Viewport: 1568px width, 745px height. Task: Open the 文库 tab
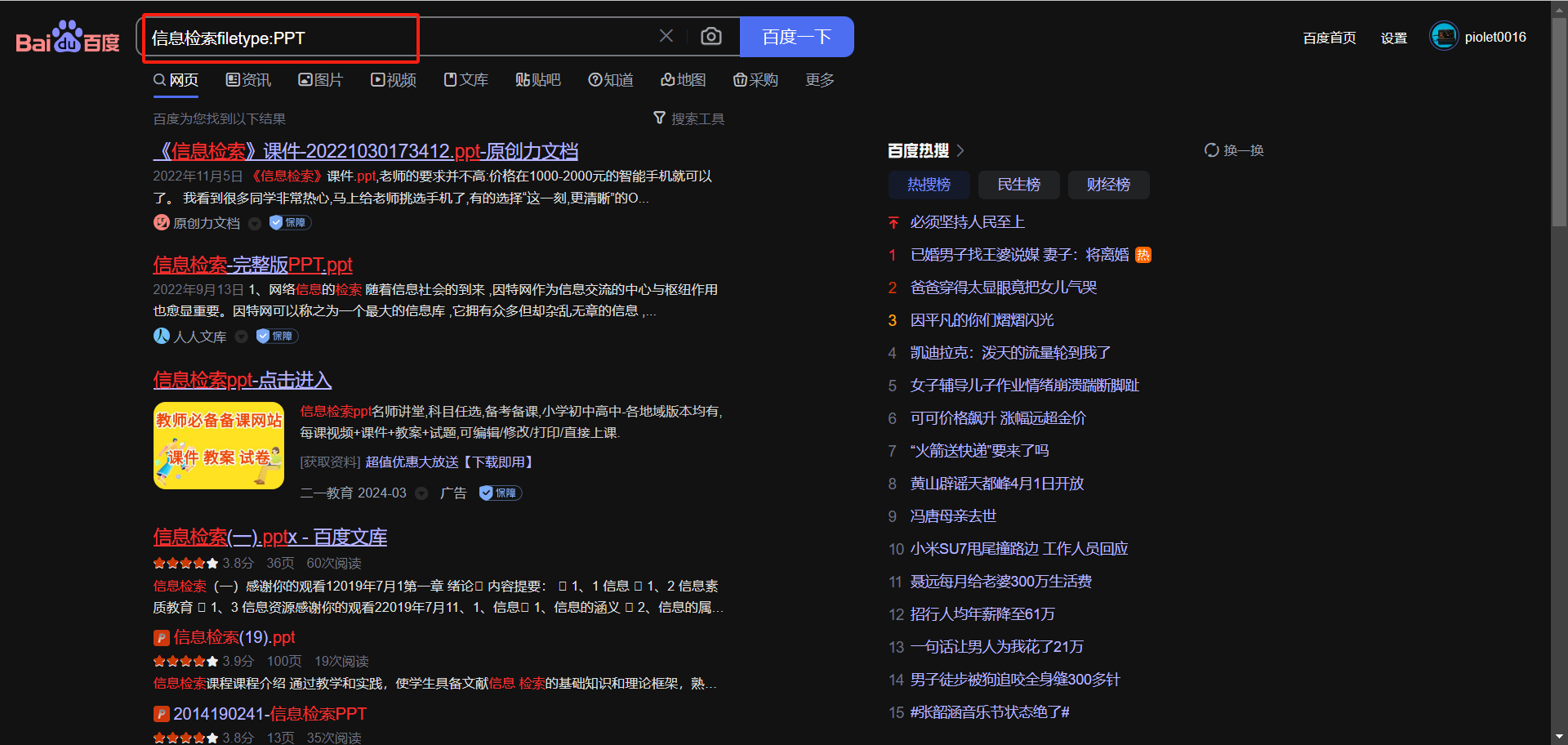point(465,80)
